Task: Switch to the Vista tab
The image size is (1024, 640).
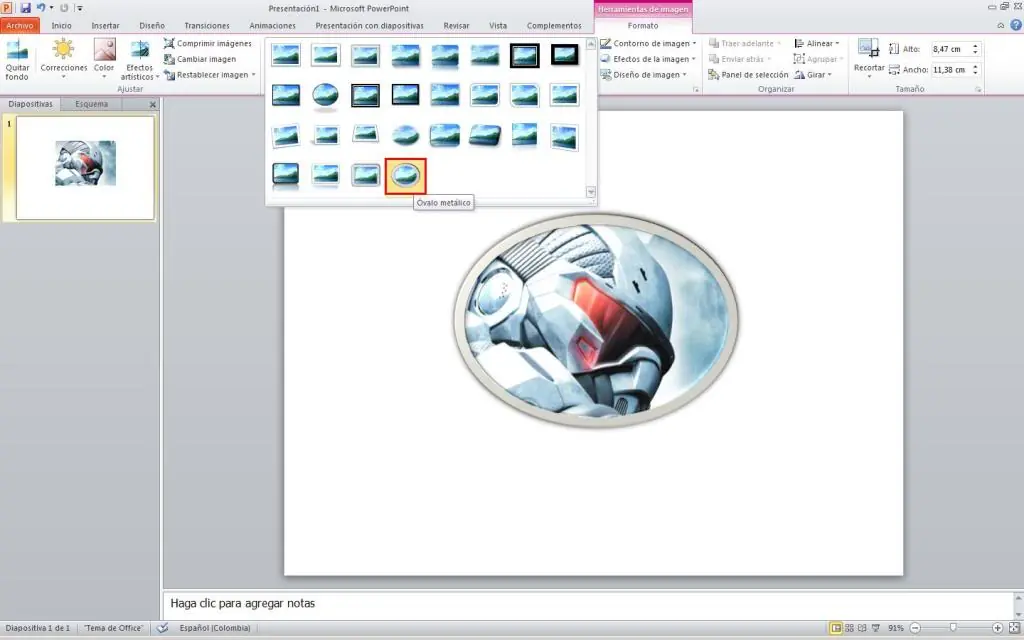Action: (x=498, y=25)
